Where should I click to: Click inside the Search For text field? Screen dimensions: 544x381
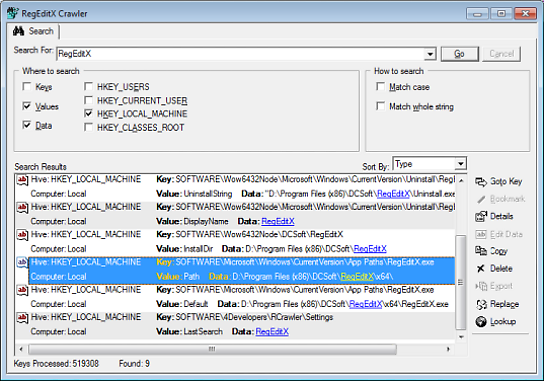240,54
